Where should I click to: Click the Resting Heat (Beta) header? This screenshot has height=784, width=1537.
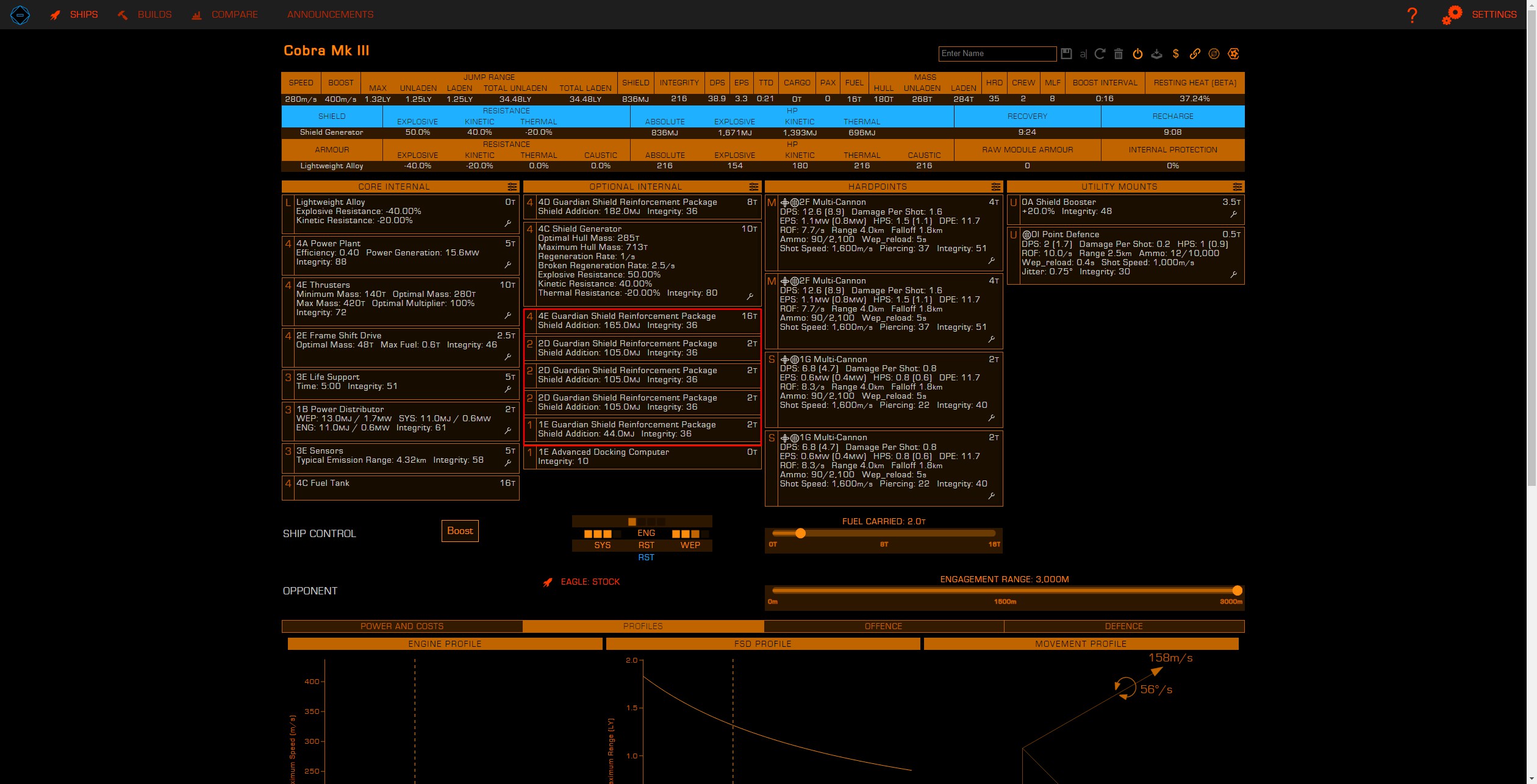click(x=1195, y=83)
